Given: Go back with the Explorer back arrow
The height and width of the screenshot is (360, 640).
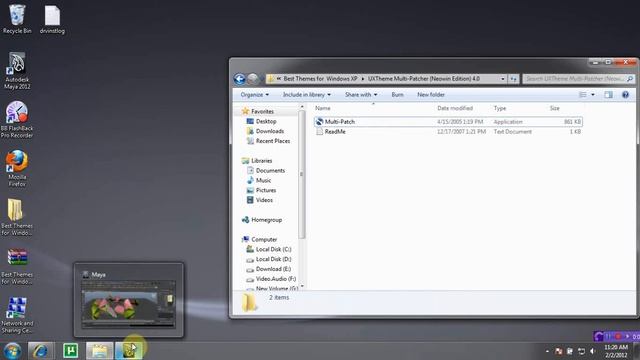Looking at the screenshot, I should (240, 79).
